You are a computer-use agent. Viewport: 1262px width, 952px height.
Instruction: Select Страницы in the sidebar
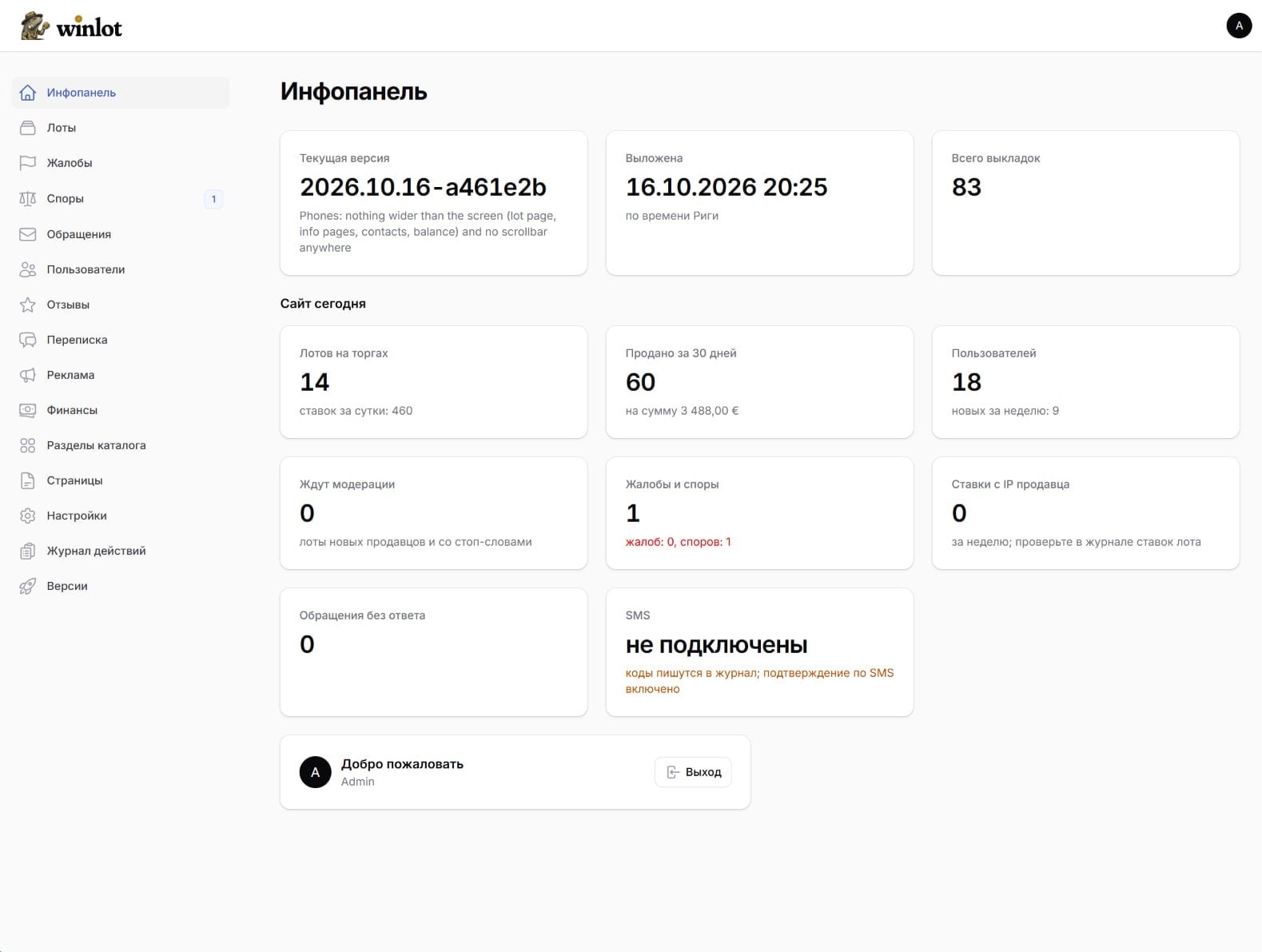tap(121, 480)
